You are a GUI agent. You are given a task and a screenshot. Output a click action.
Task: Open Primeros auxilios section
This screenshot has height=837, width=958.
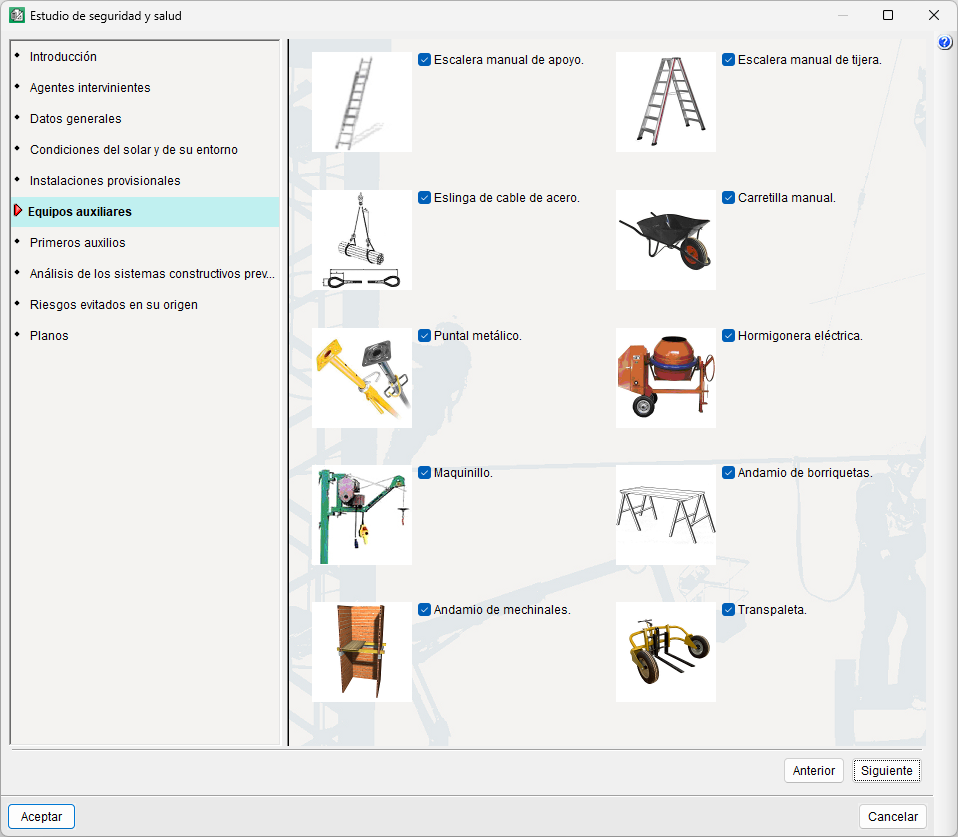pyautogui.click(x=145, y=243)
